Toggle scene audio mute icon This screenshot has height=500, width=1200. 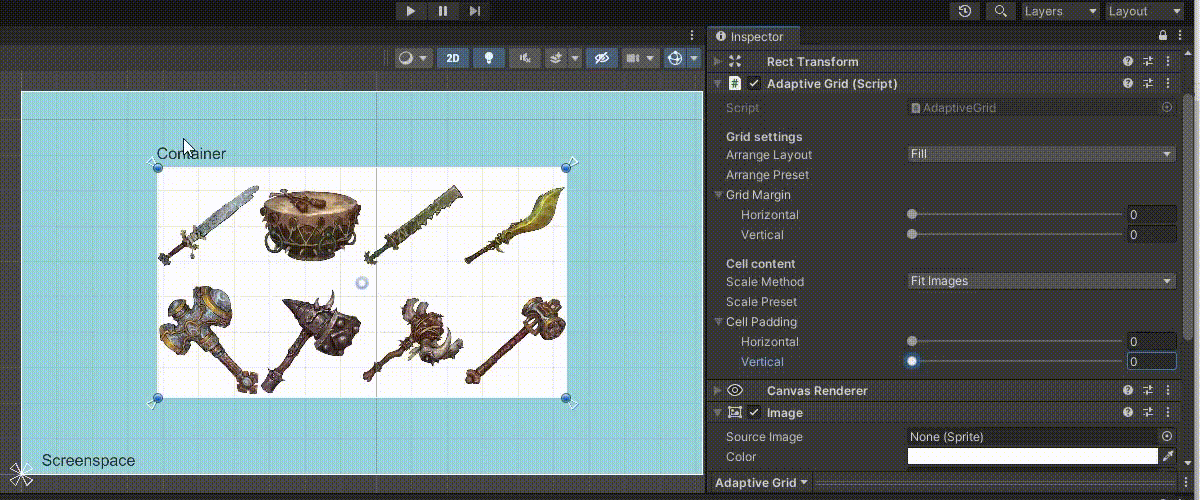[x=524, y=58]
